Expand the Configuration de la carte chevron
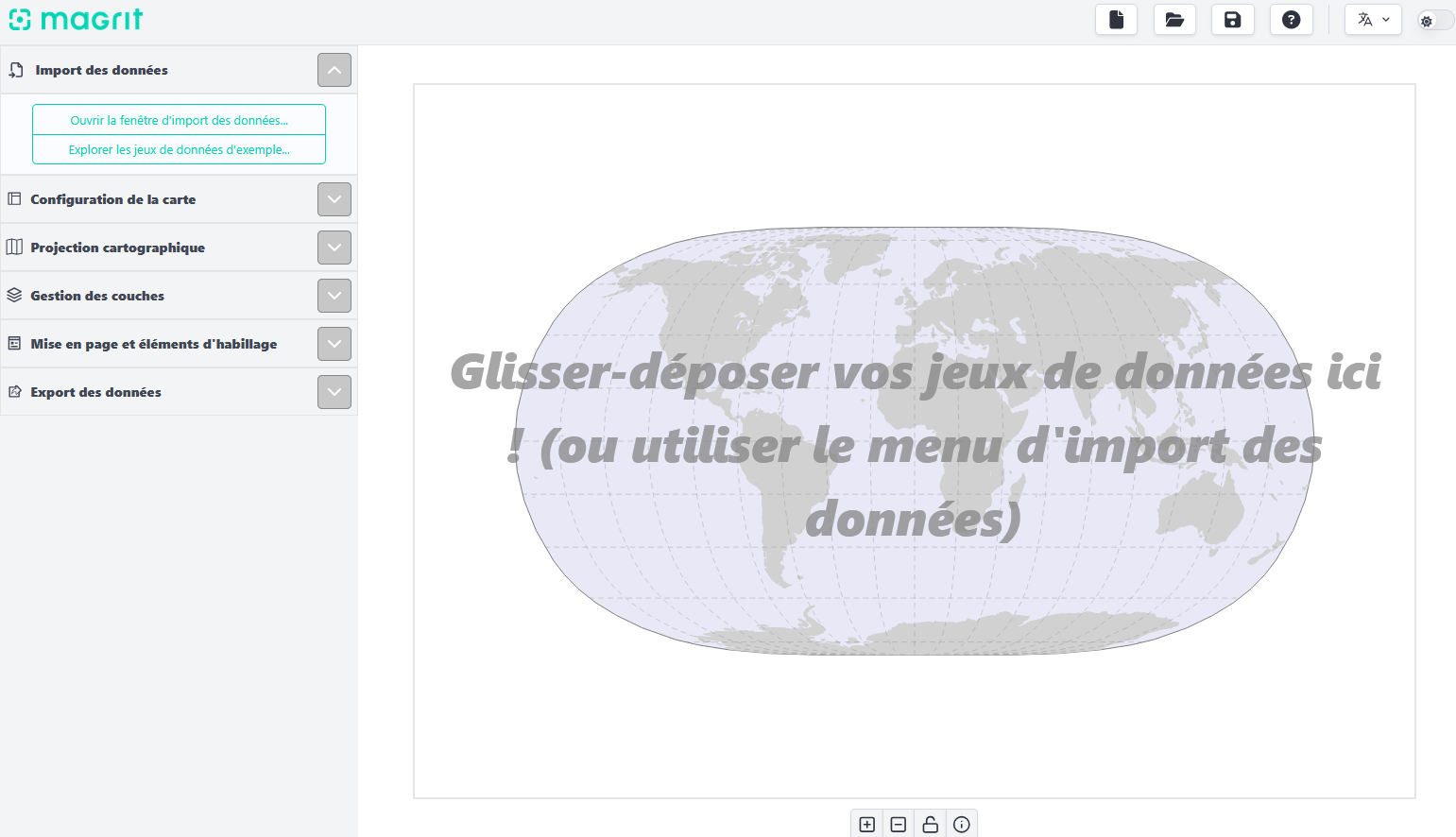Viewport: 1456px width, 837px height. pyautogui.click(x=334, y=199)
